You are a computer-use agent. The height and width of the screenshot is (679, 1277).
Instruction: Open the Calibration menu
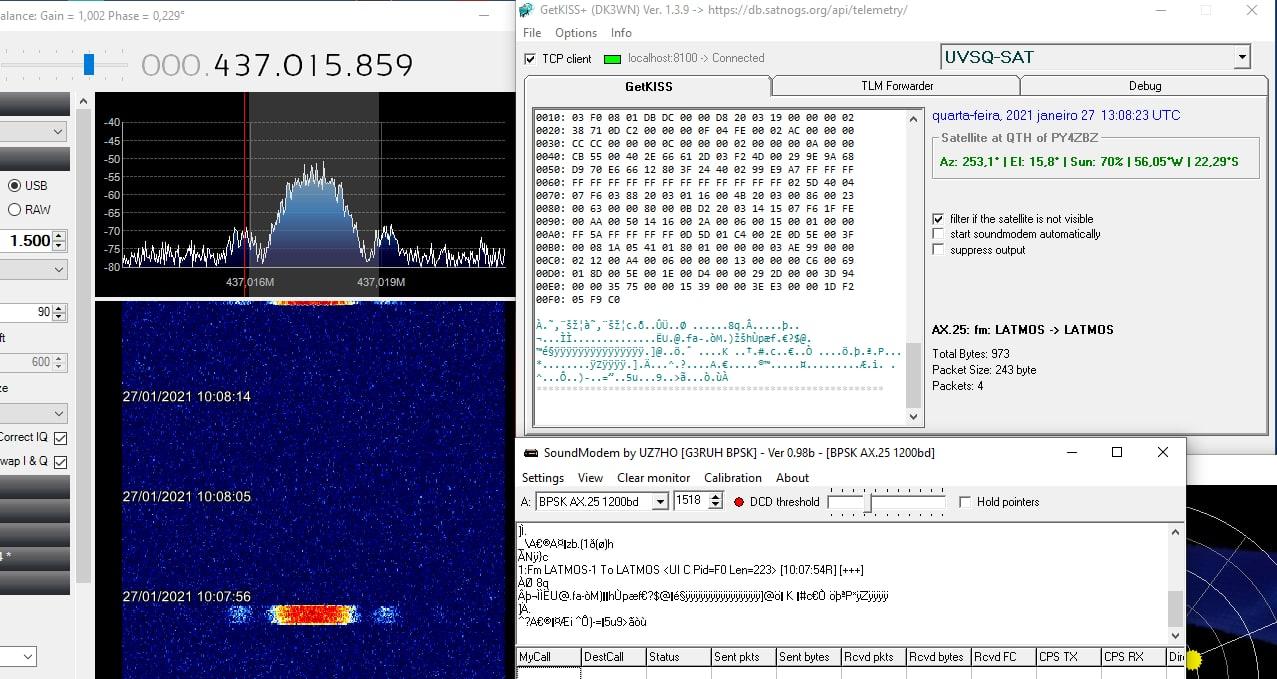[x=732, y=478]
